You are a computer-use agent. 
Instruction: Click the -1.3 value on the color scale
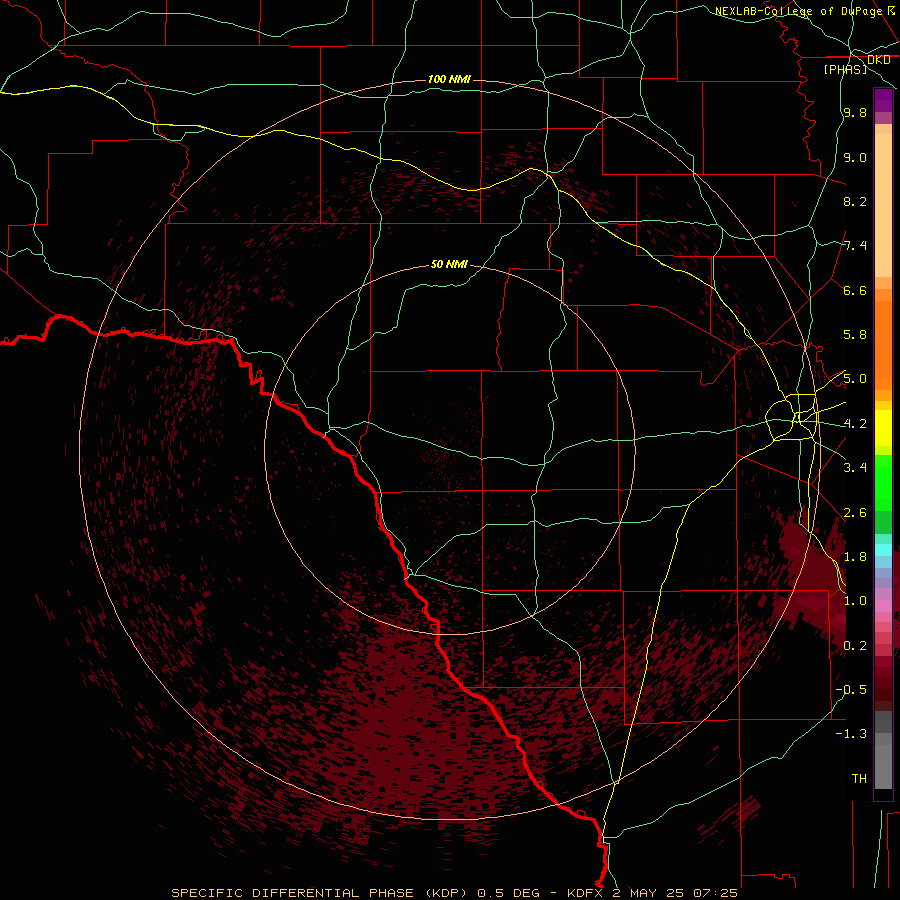(x=851, y=734)
